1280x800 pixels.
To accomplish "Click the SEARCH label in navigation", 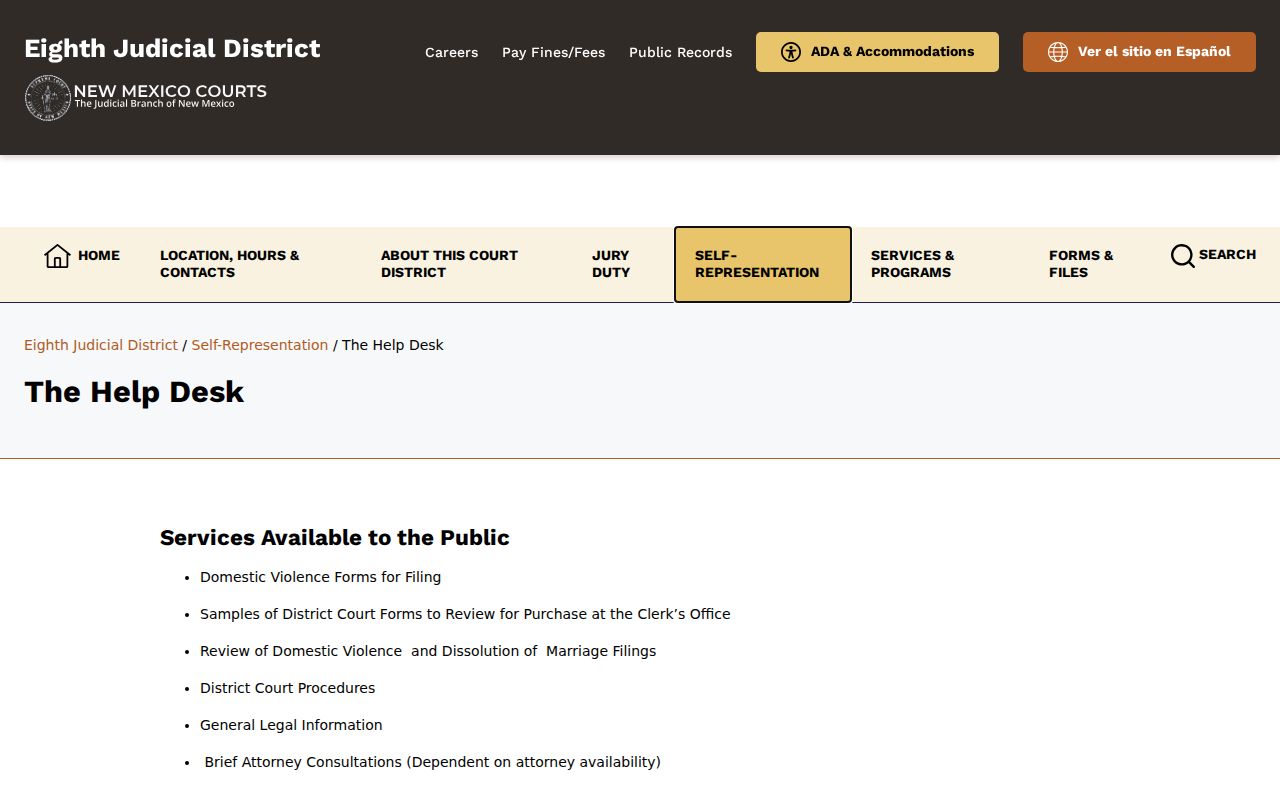I will point(1227,255).
